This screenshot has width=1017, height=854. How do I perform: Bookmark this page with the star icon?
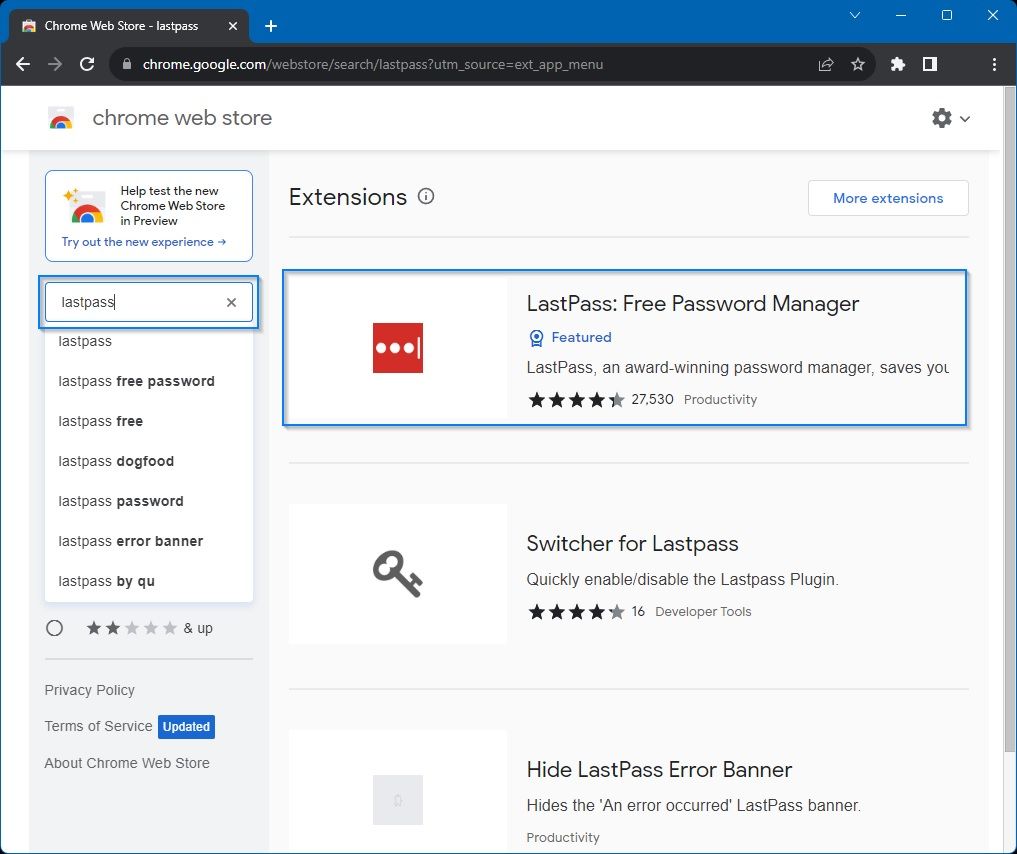pos(858,64)
